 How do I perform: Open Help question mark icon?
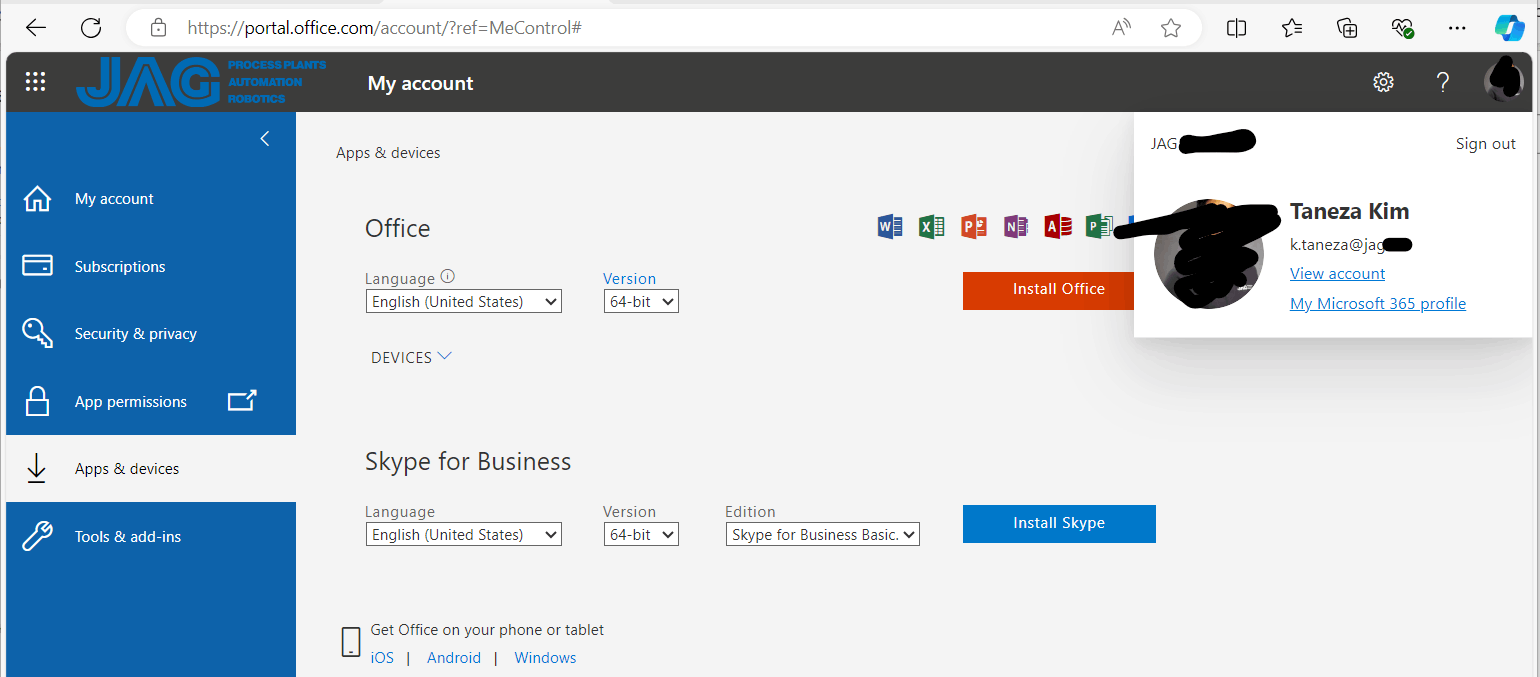pos(1442,82)
